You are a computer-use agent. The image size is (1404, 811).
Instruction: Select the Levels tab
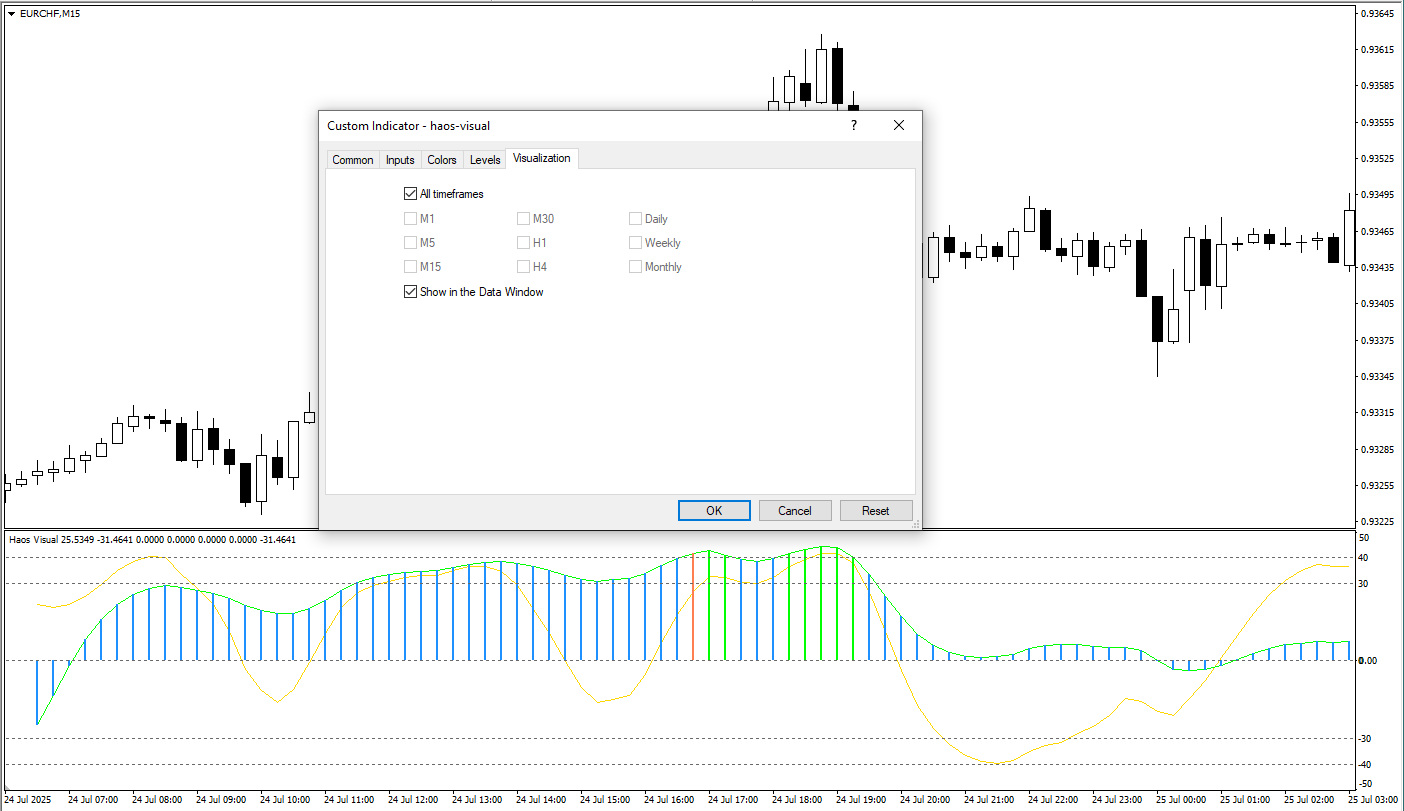click(485, 160)
